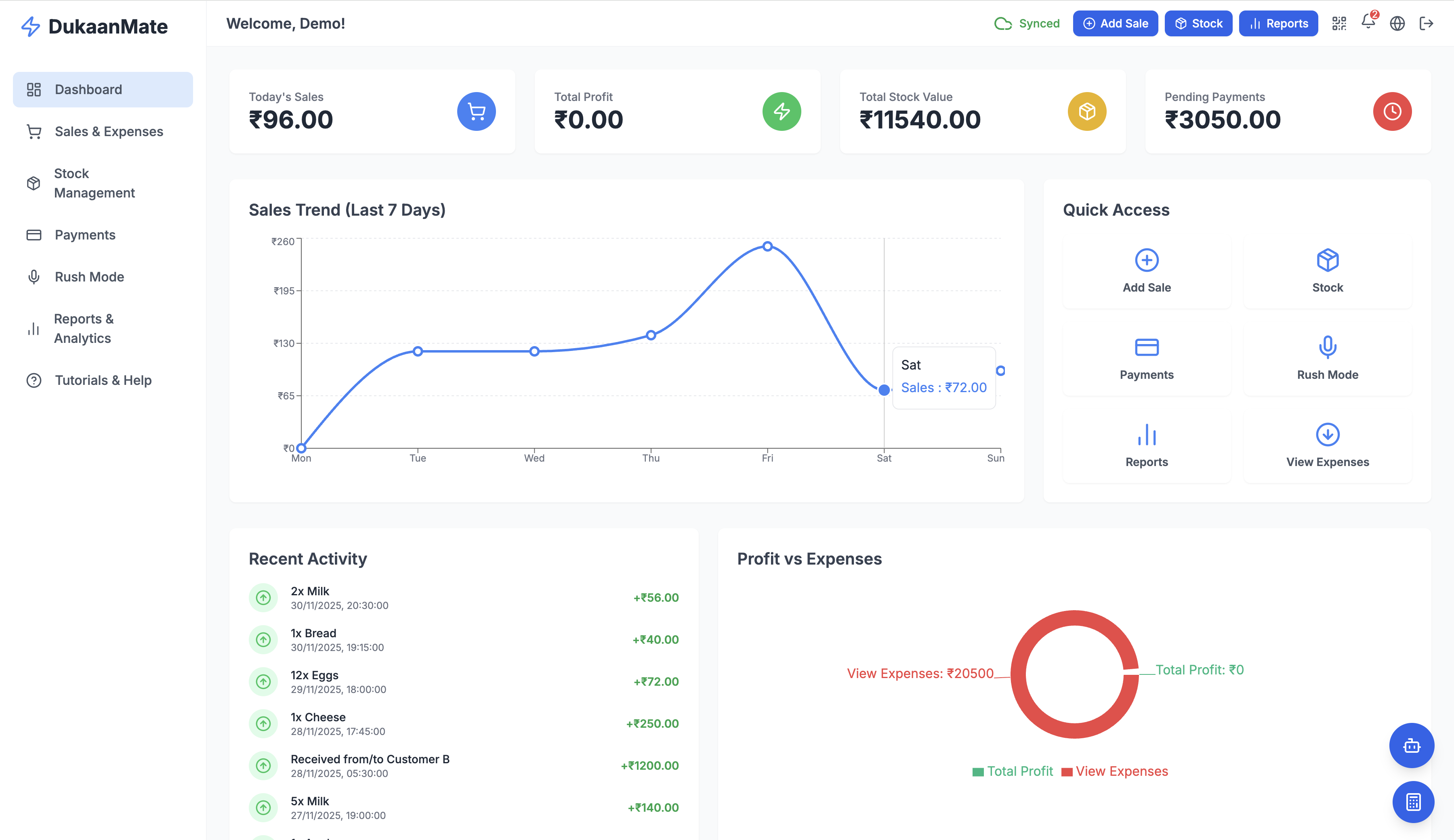
Task: Click the Synced cloud status indicator
Action: 1027,23
